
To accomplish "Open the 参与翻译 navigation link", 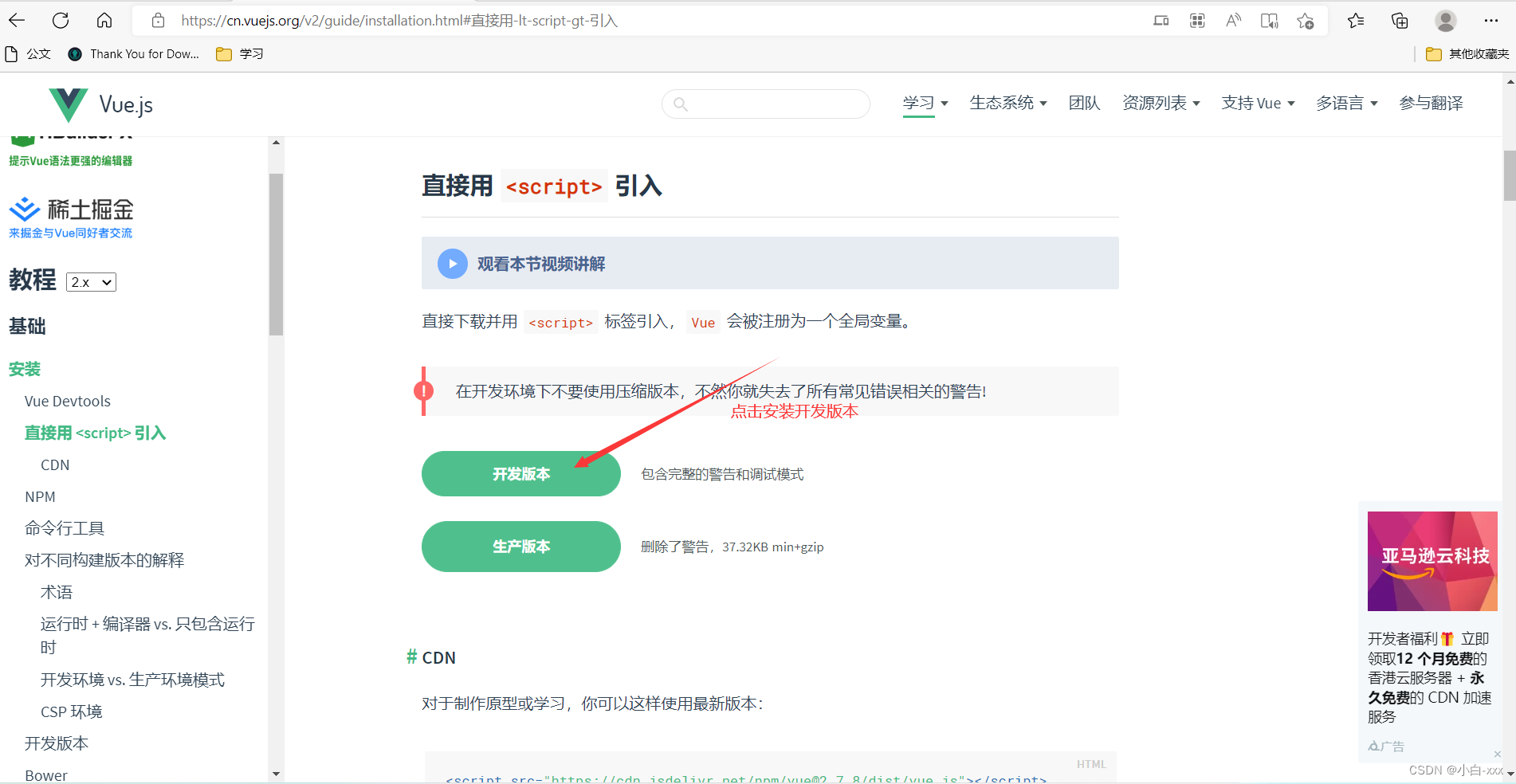I will click(x=1432, y=103).
